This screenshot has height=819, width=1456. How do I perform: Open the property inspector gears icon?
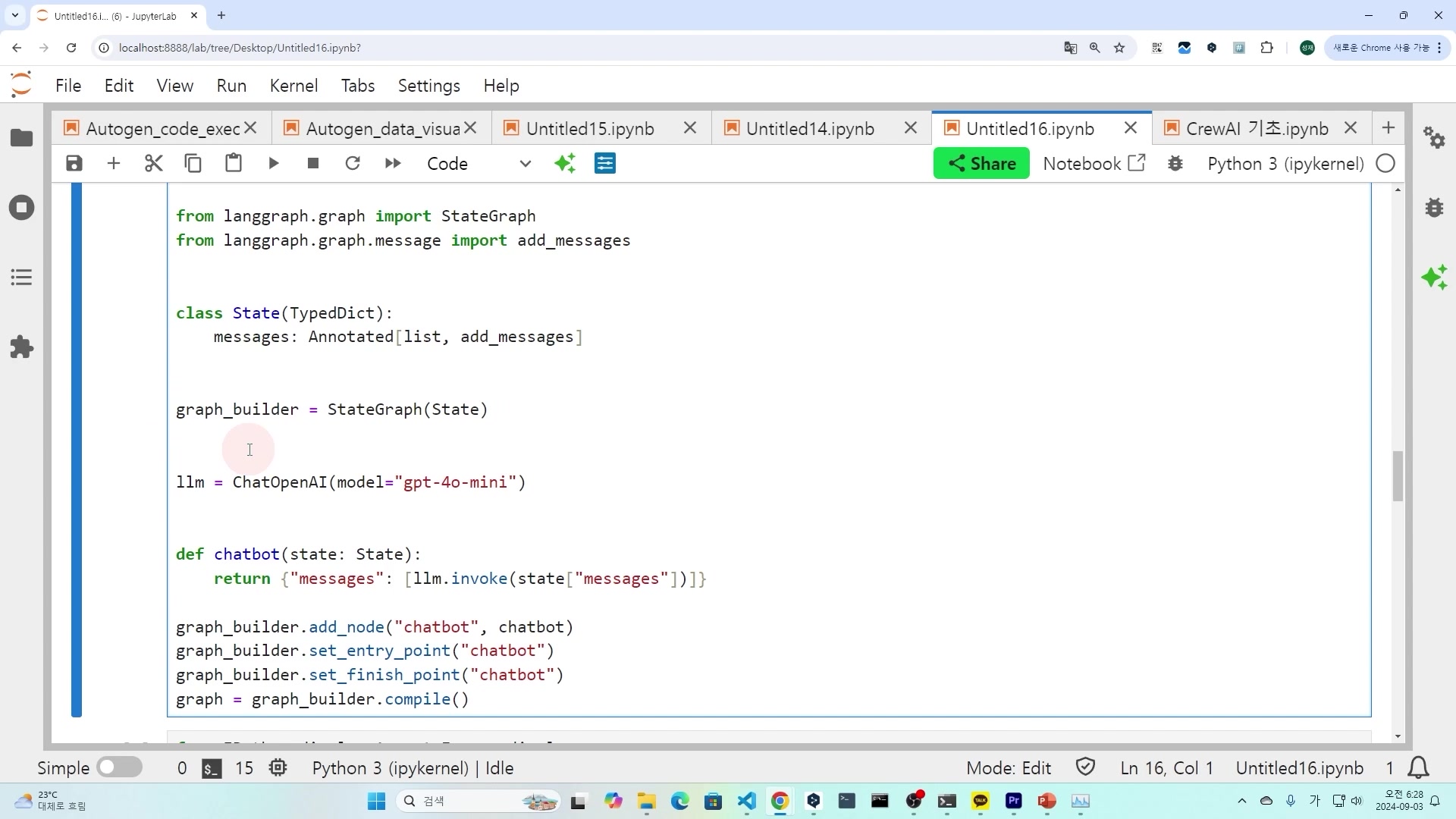point(1434,138)
